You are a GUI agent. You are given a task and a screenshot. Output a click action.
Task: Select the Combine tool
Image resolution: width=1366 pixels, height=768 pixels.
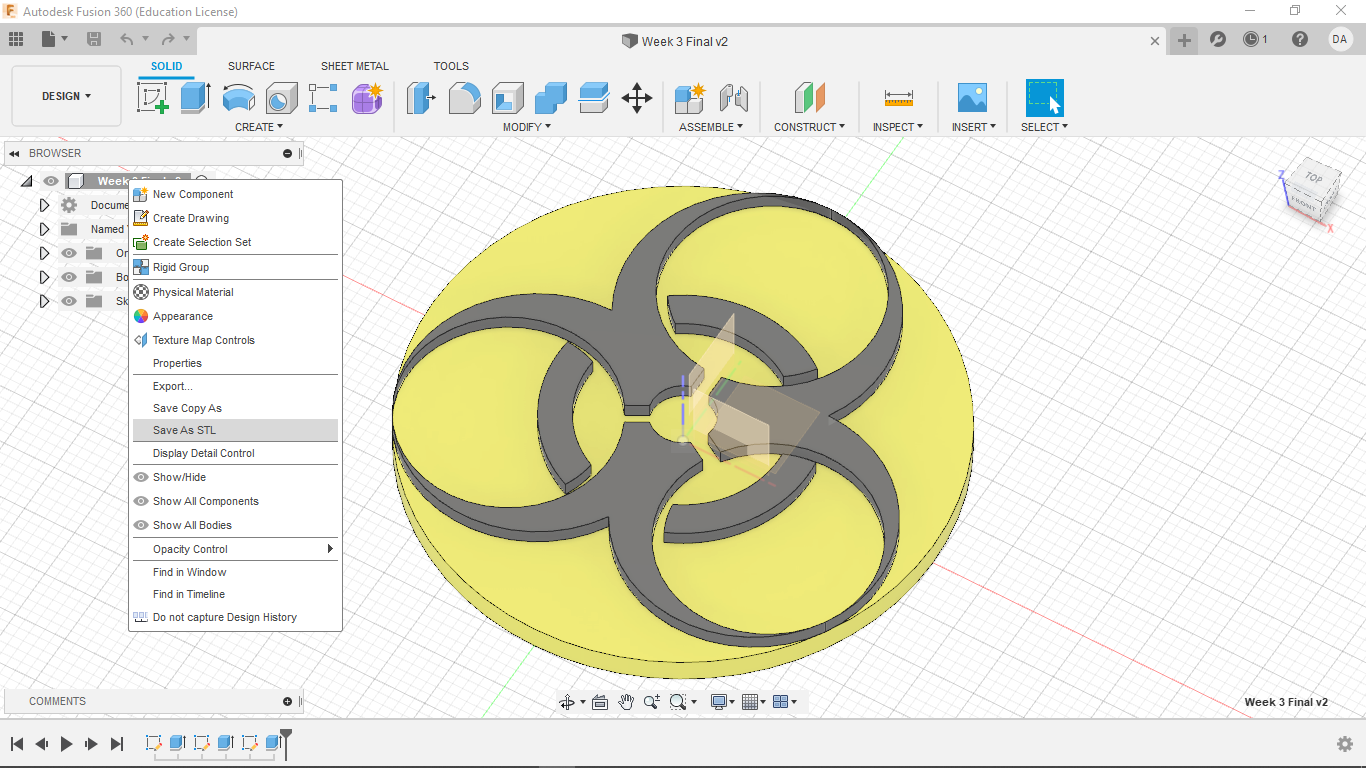coord(550,98)
